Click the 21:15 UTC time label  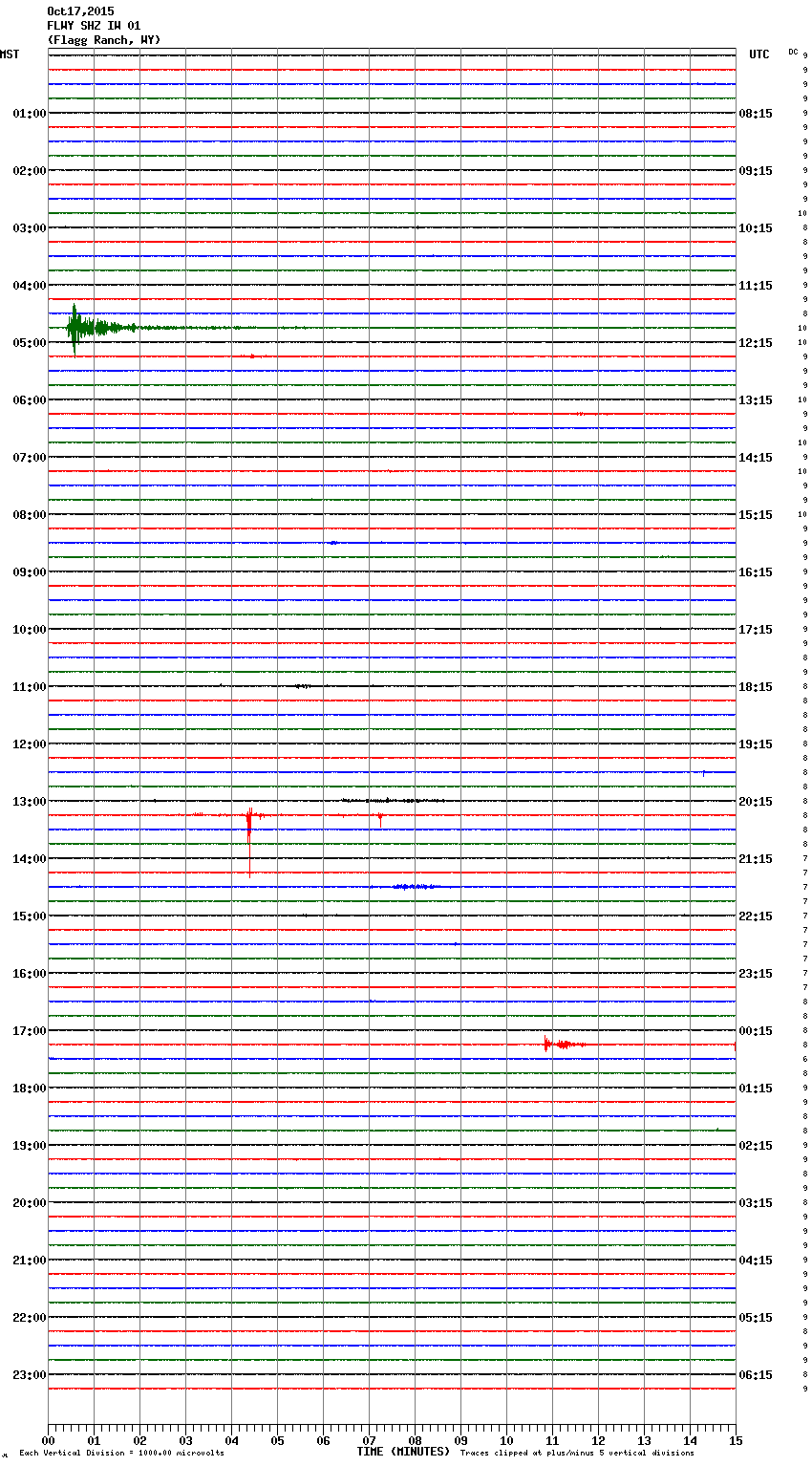[x=756, y=859]
